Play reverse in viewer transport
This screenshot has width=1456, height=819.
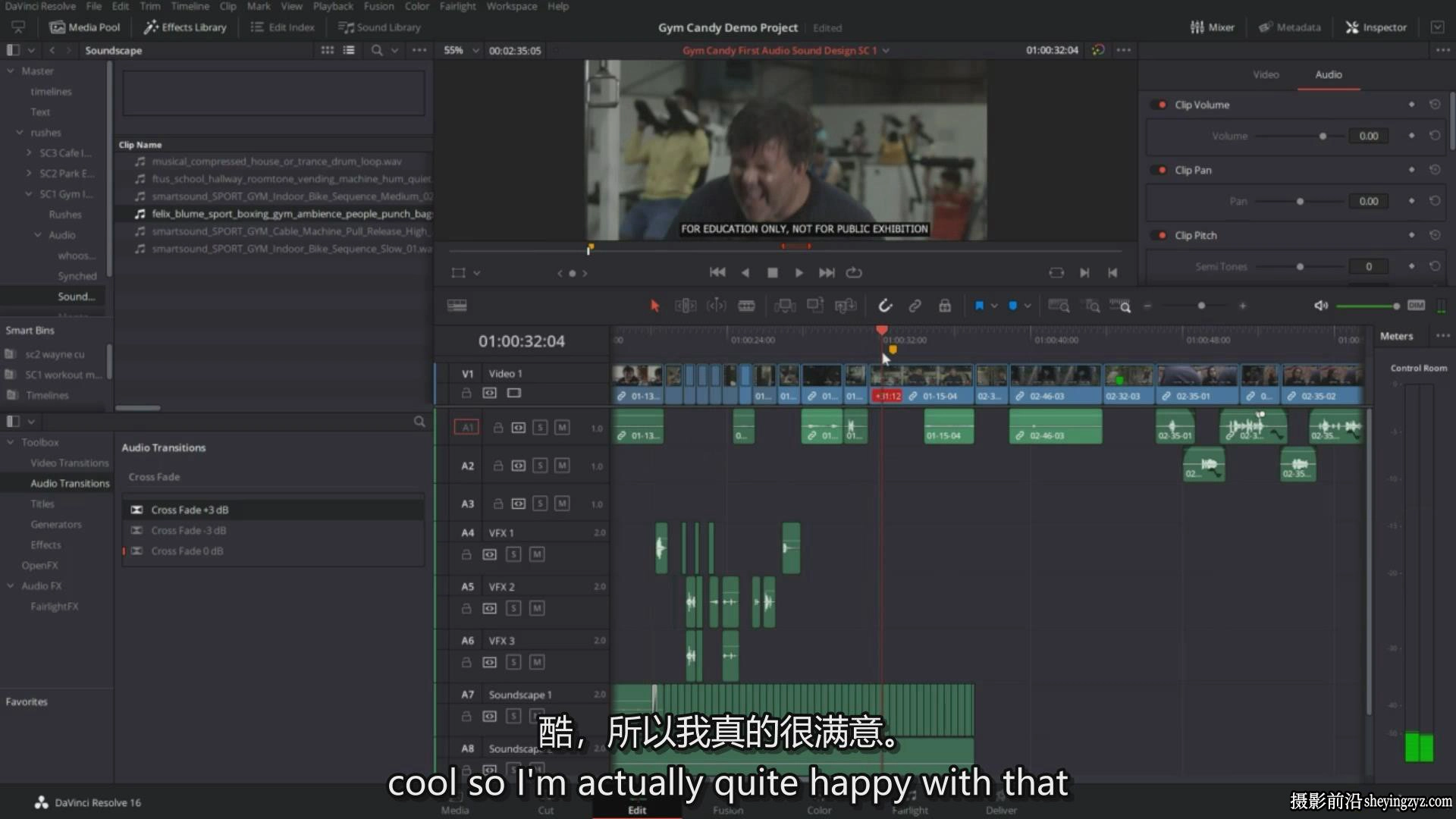click(745, 272)
